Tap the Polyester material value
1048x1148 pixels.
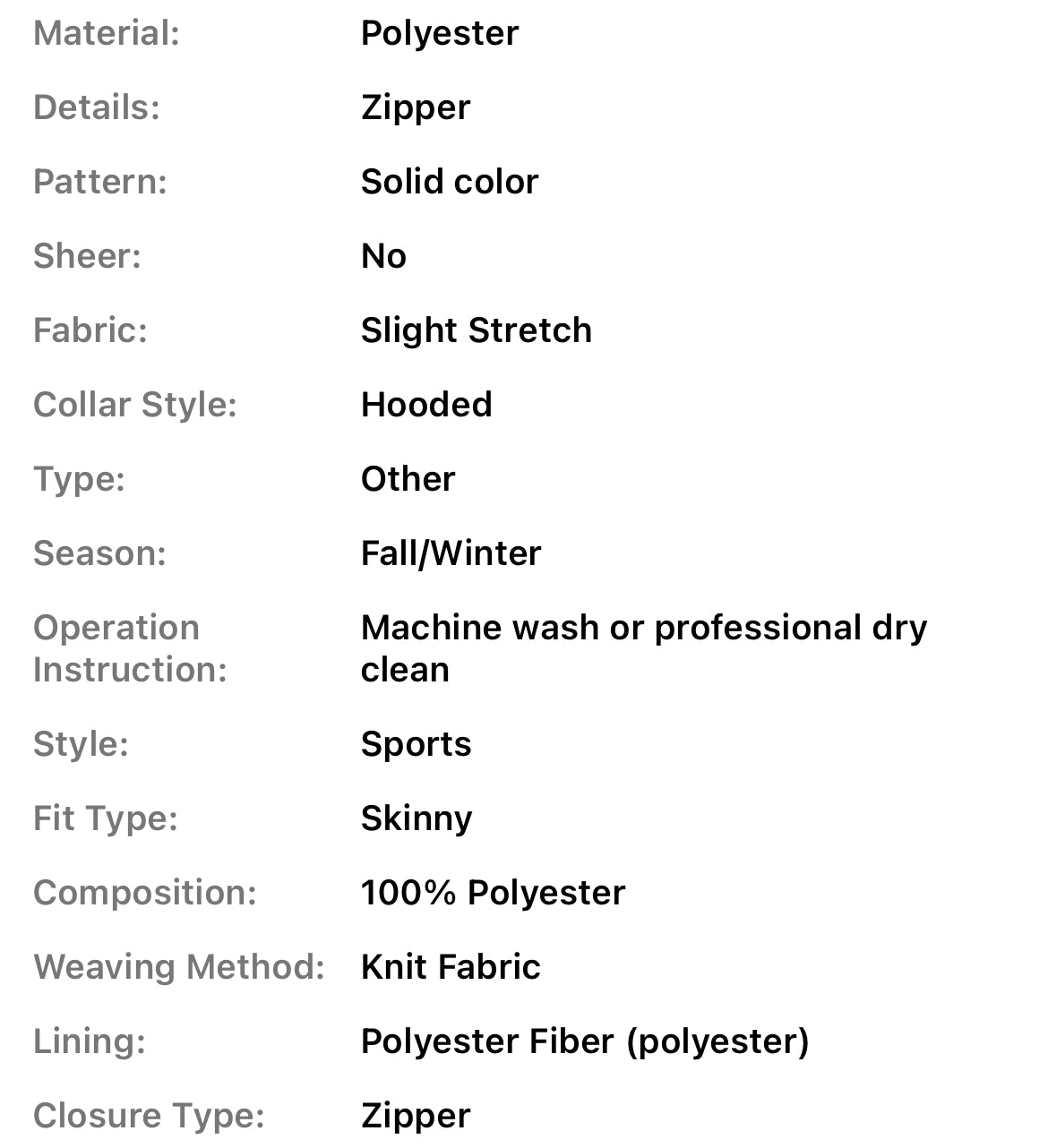pos(439,34)
